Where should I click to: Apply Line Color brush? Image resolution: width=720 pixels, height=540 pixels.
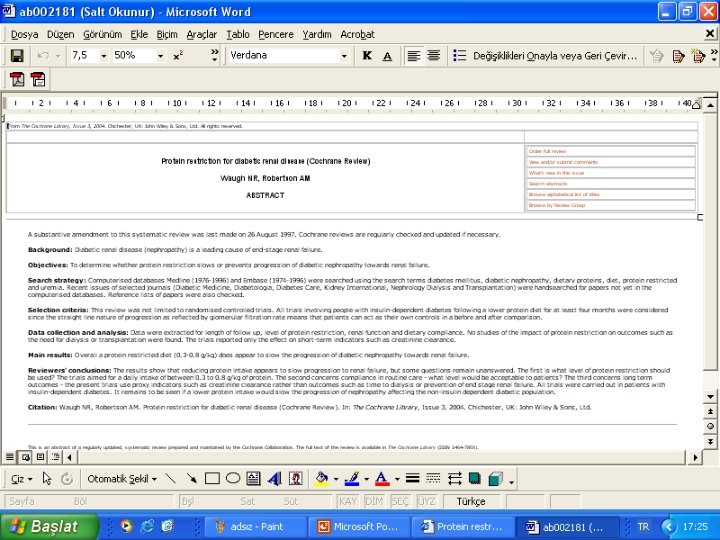click(352, 478)
